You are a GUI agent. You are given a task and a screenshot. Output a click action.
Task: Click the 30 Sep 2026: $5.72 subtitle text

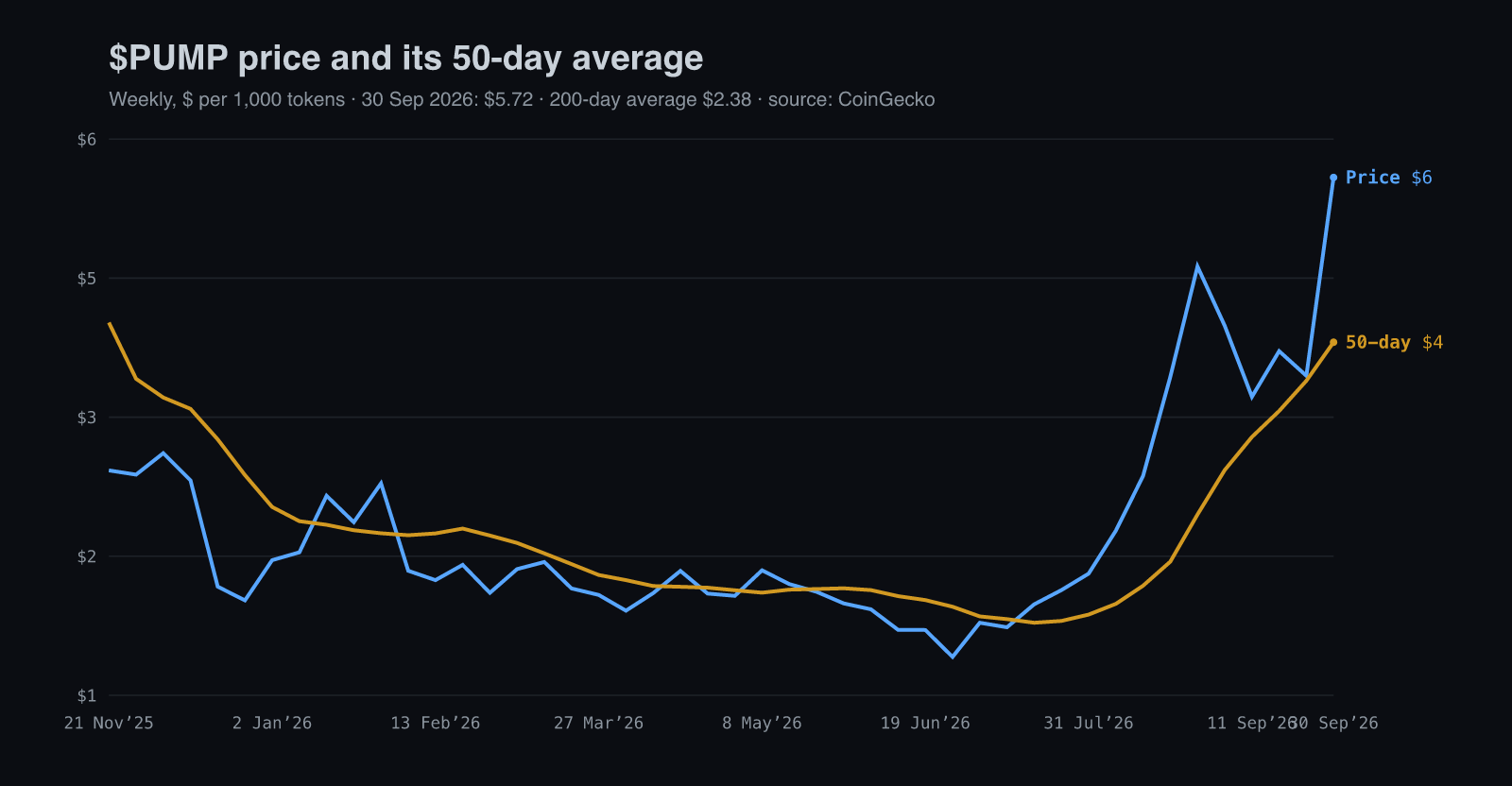[447, 99]
